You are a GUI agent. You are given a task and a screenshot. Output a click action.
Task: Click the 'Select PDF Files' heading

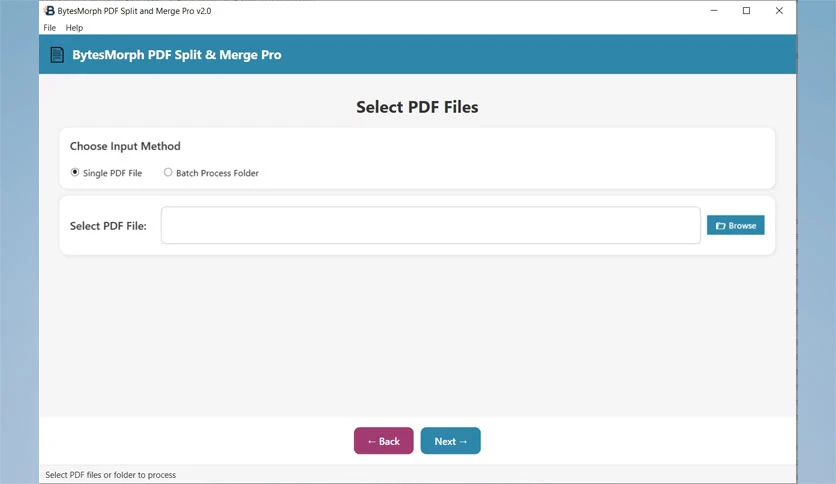coord(417,107)
